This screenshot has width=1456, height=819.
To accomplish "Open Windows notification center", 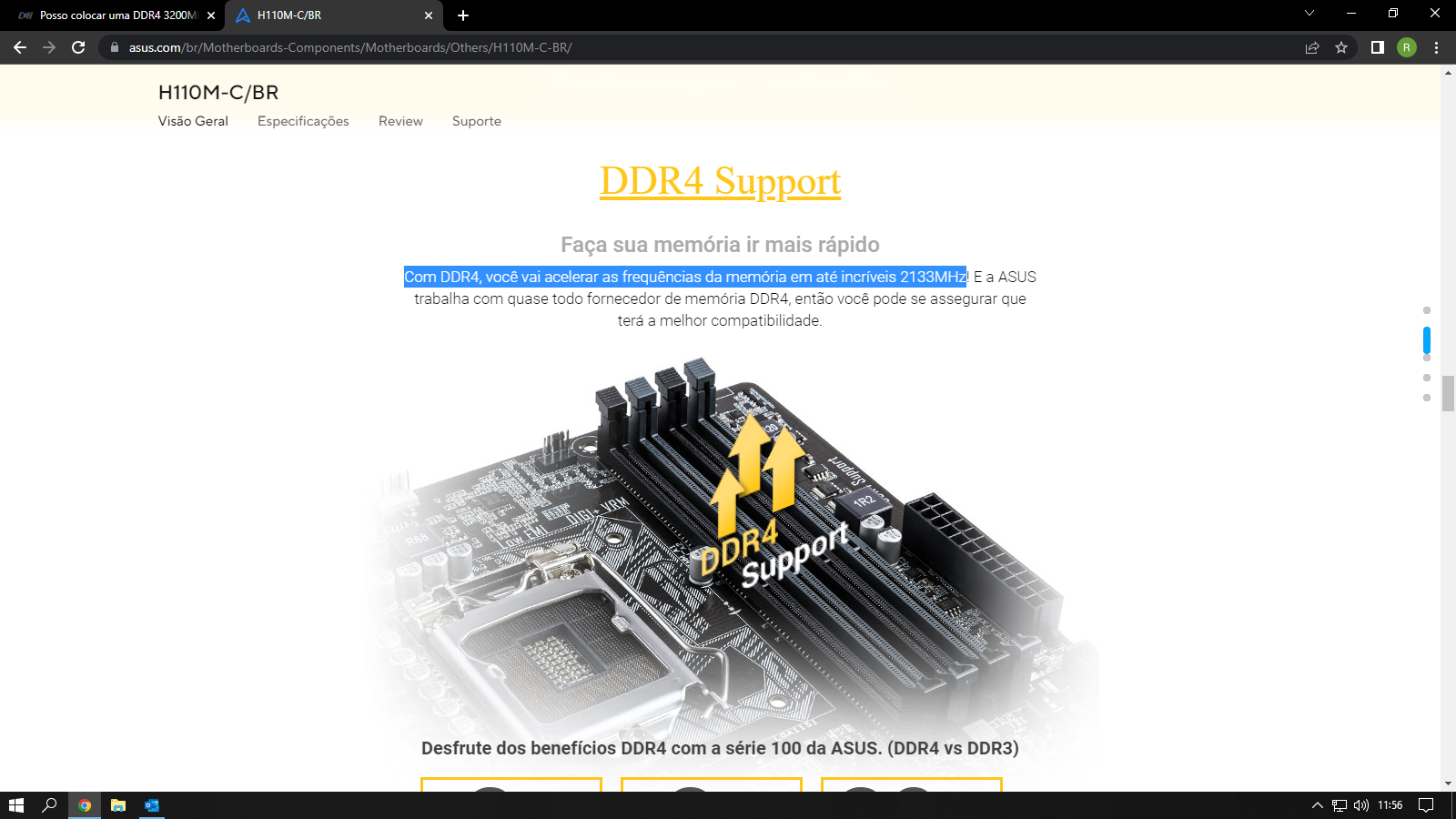I will (x=1427, y=805).
